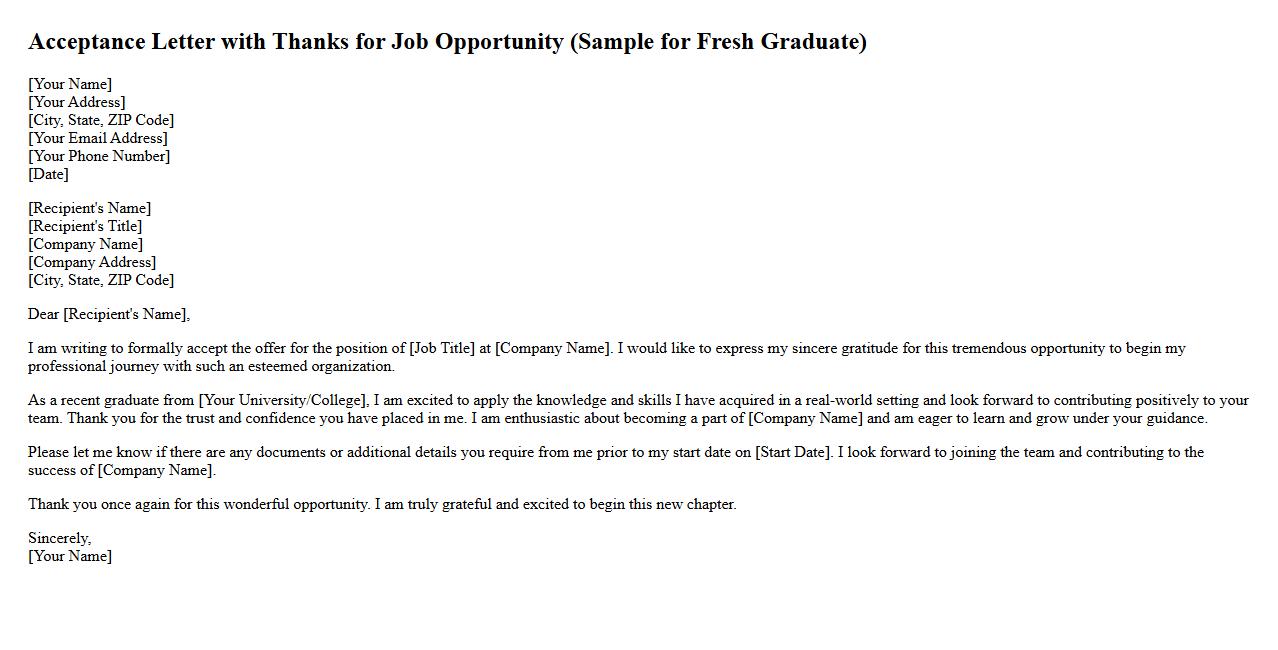Click the [Your Phone Number] placeholder
Image resolution: width=1278 pixels, height=650 pixels.
pyautogui.click(x=99, y=156)
